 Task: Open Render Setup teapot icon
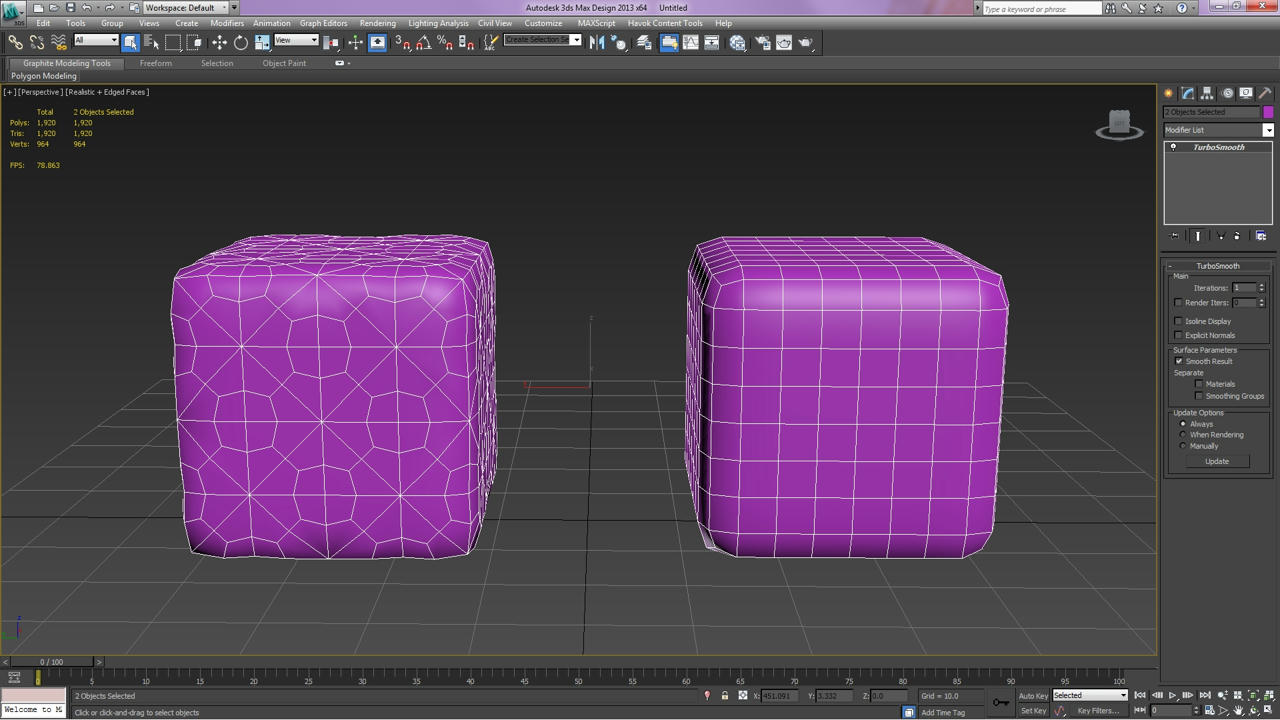click(x=762, y=42)
